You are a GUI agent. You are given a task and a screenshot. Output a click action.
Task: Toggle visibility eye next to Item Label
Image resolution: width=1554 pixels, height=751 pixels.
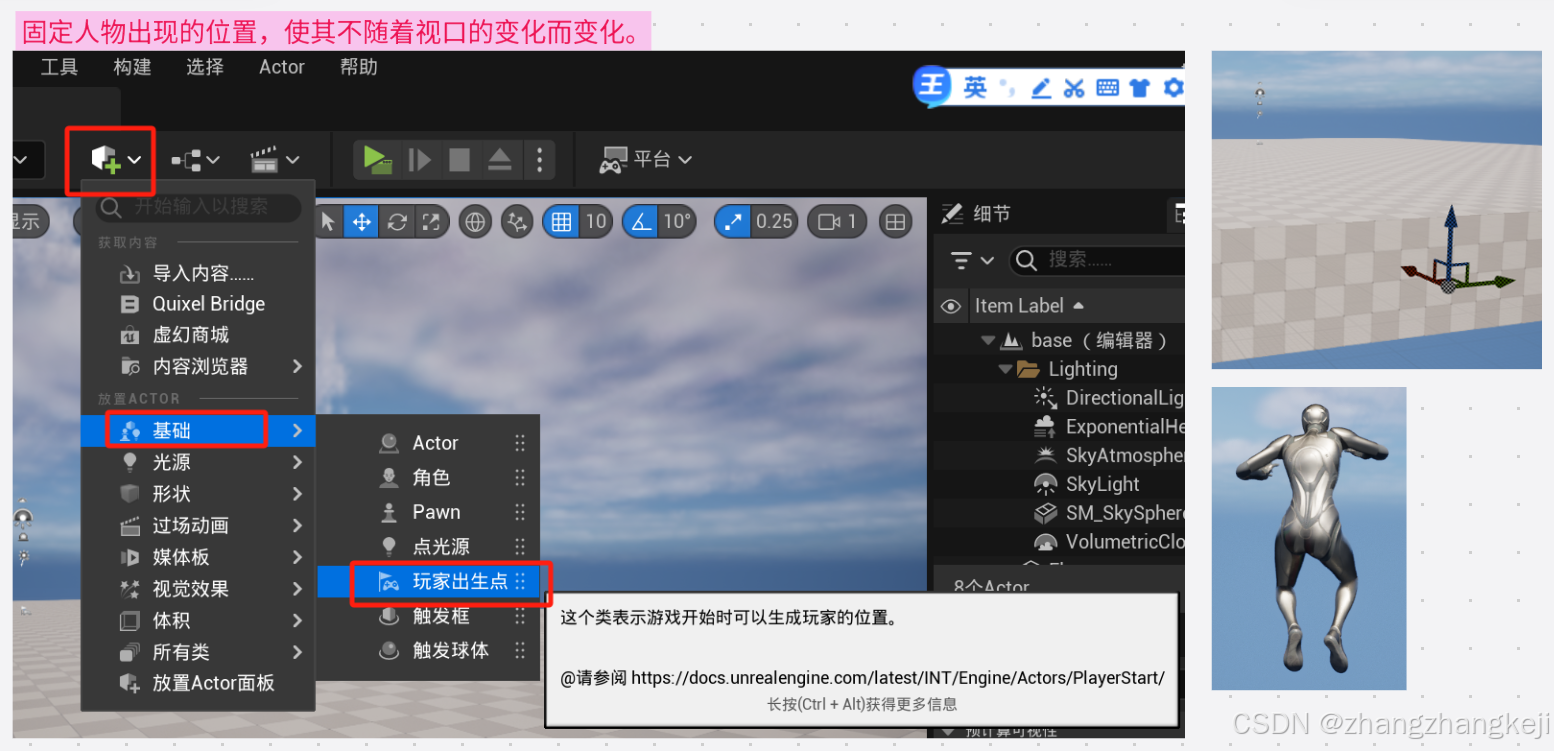[949, 305]
